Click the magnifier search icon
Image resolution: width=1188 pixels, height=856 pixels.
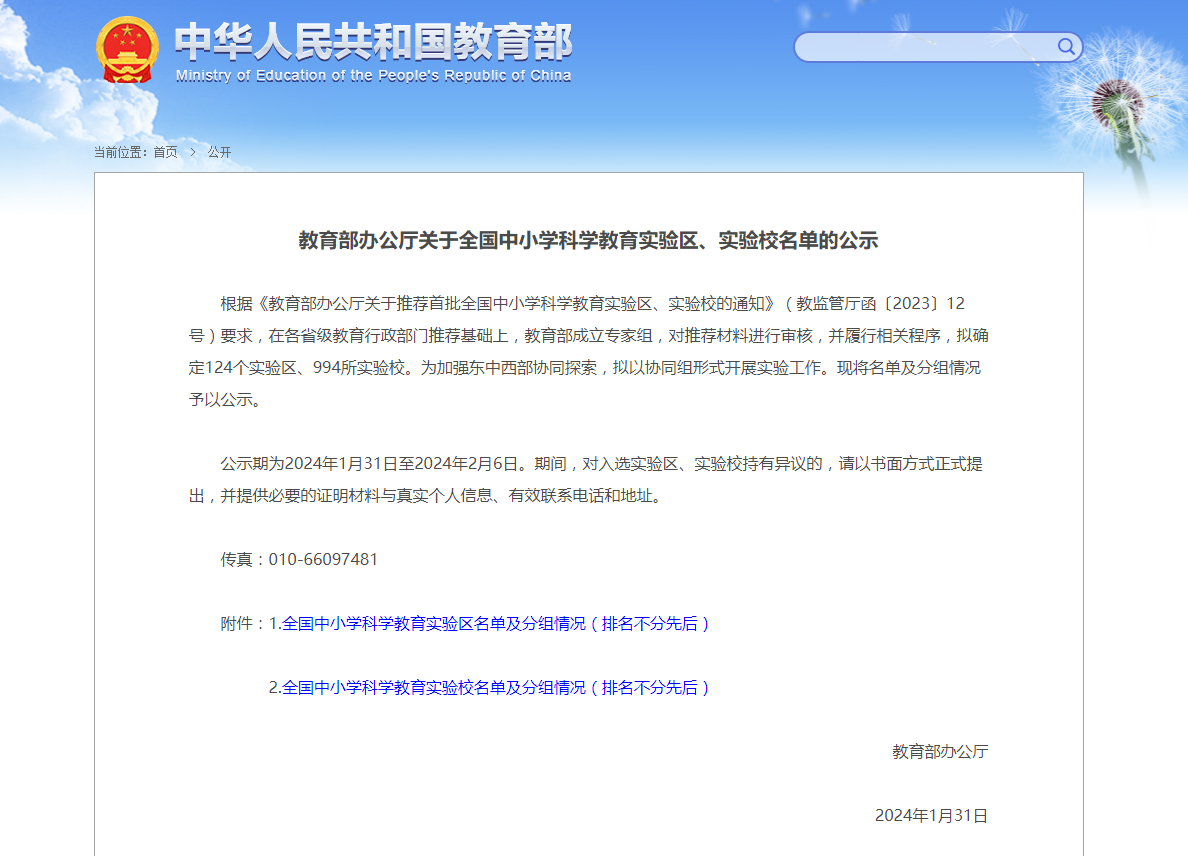click(x=1065, y=47)
